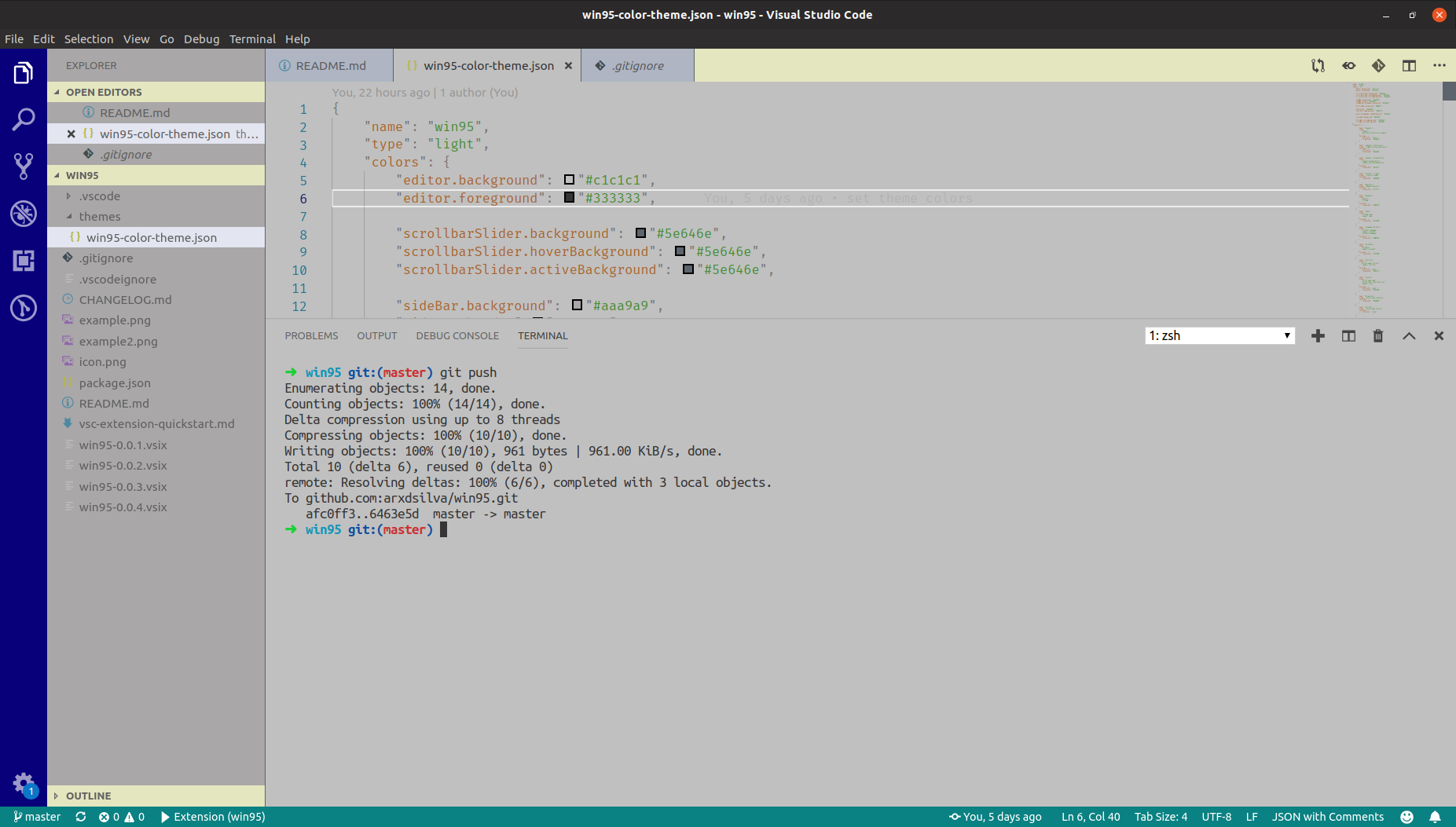Image resolution: width=1456 pixels, height=827 pixels.
Task: Split the terminal panel
Action: coord(1348,336)
